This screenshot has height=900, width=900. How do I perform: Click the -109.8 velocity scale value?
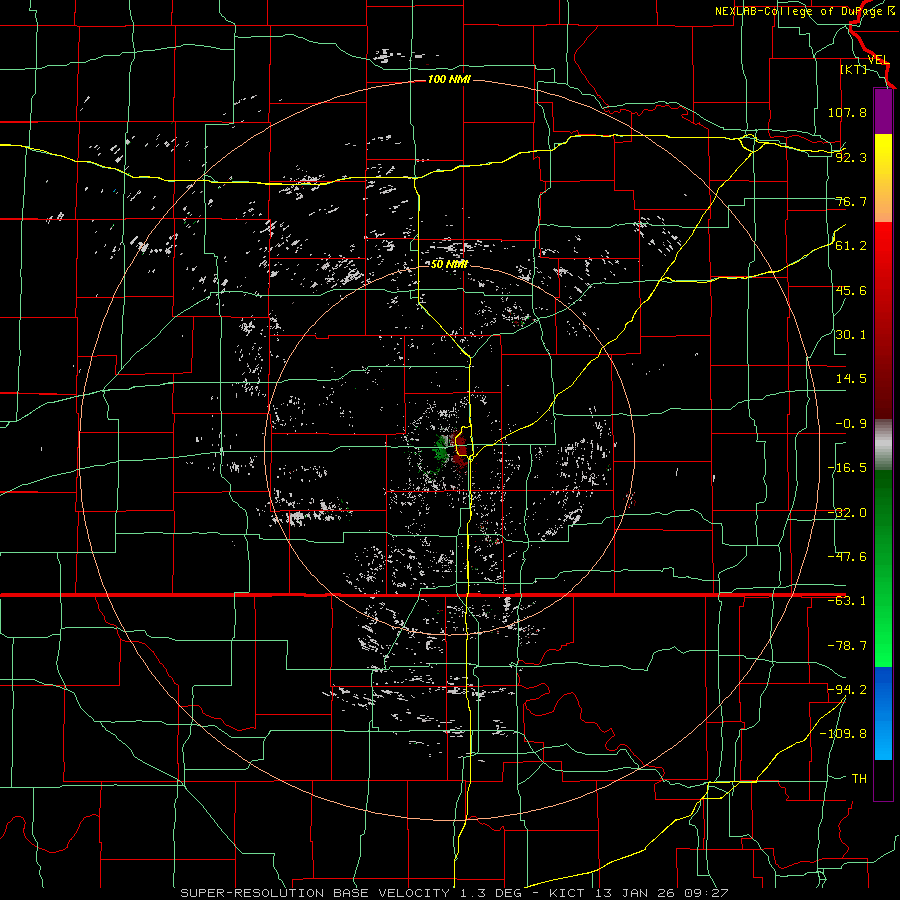843,734
